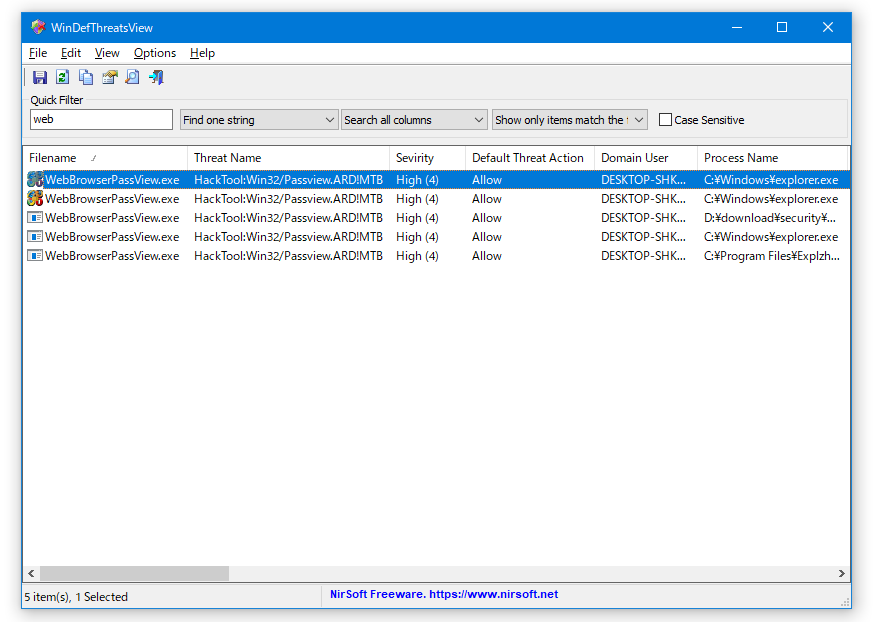Screen dimensions: 873x622
Task: Select the row with process D:¥download¥security
Action: point(436,218)
